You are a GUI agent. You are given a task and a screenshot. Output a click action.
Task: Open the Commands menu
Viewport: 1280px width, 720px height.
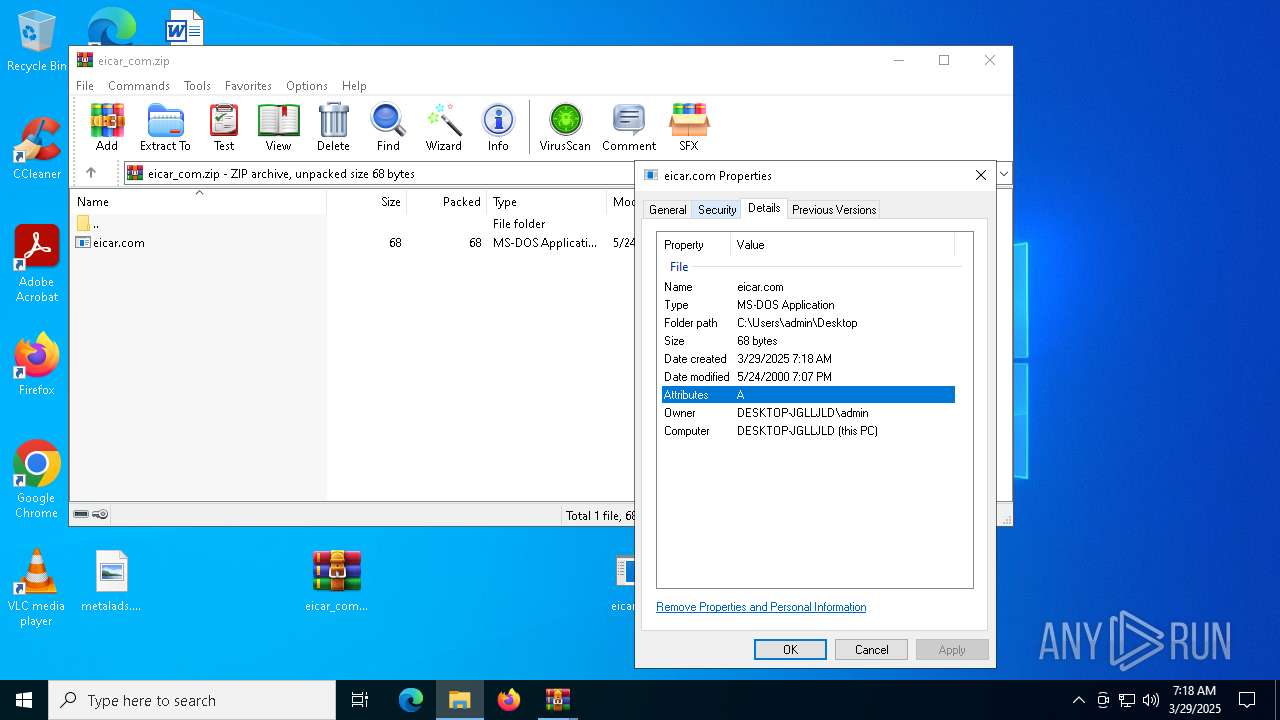(139, 86)
